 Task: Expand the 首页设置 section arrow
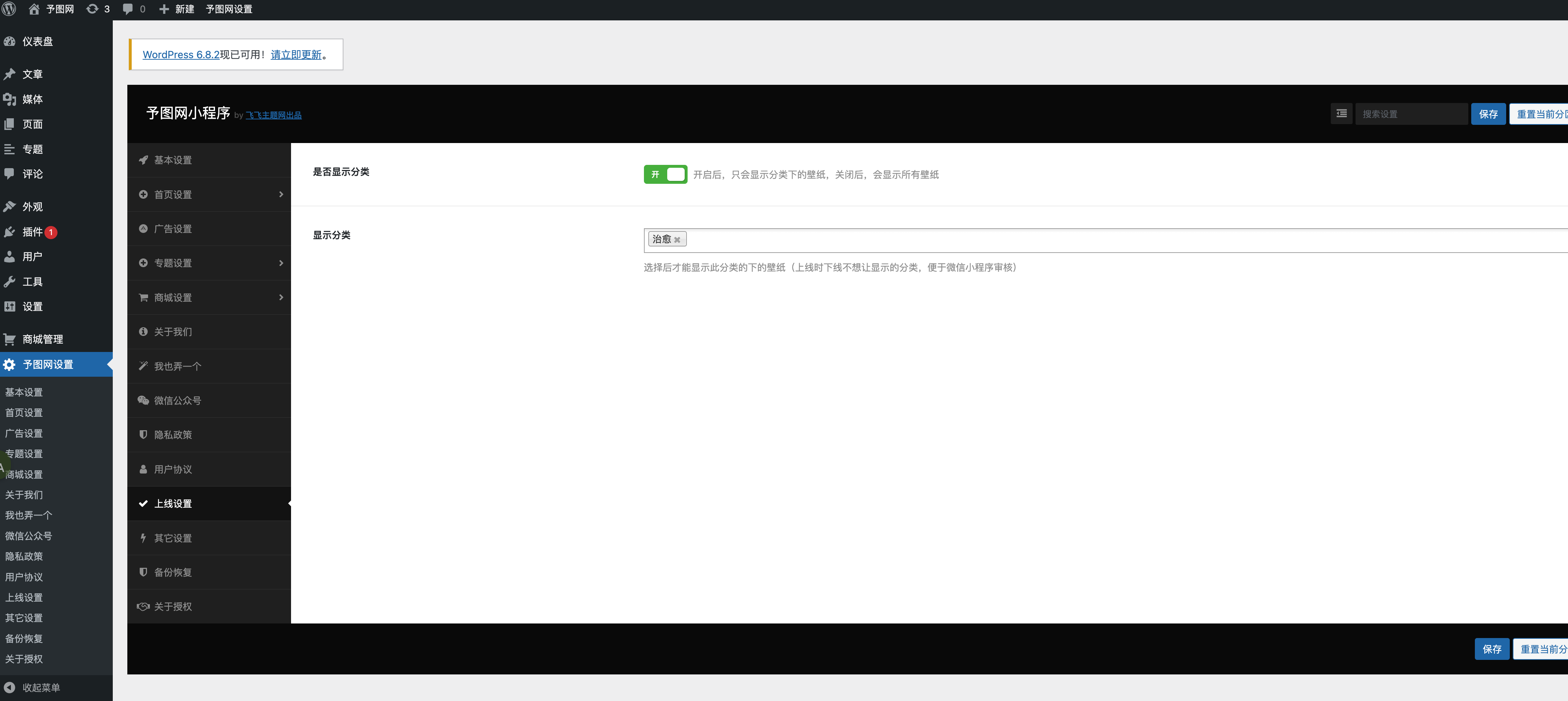pyautogui.click(x=280, y=194)
